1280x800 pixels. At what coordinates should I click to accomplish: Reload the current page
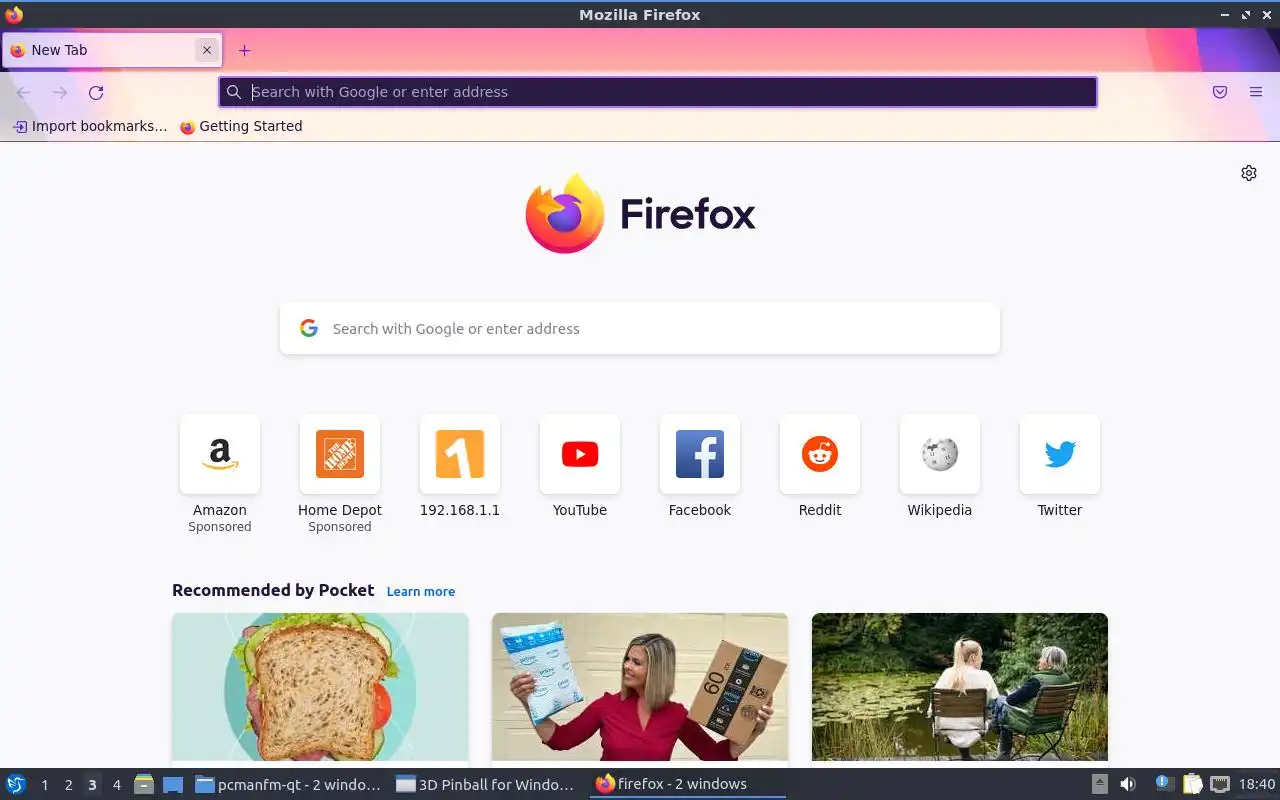[x=96, y=92]
